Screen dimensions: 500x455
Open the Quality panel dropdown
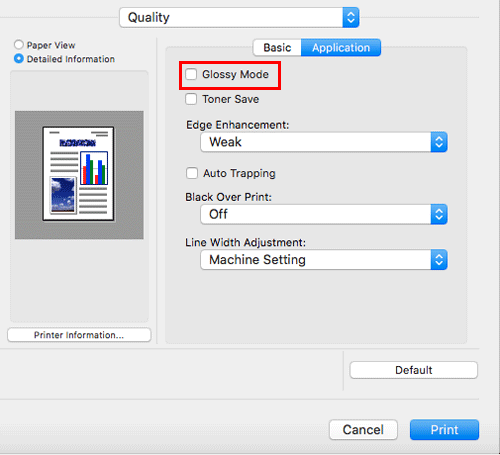coord(239,17)
